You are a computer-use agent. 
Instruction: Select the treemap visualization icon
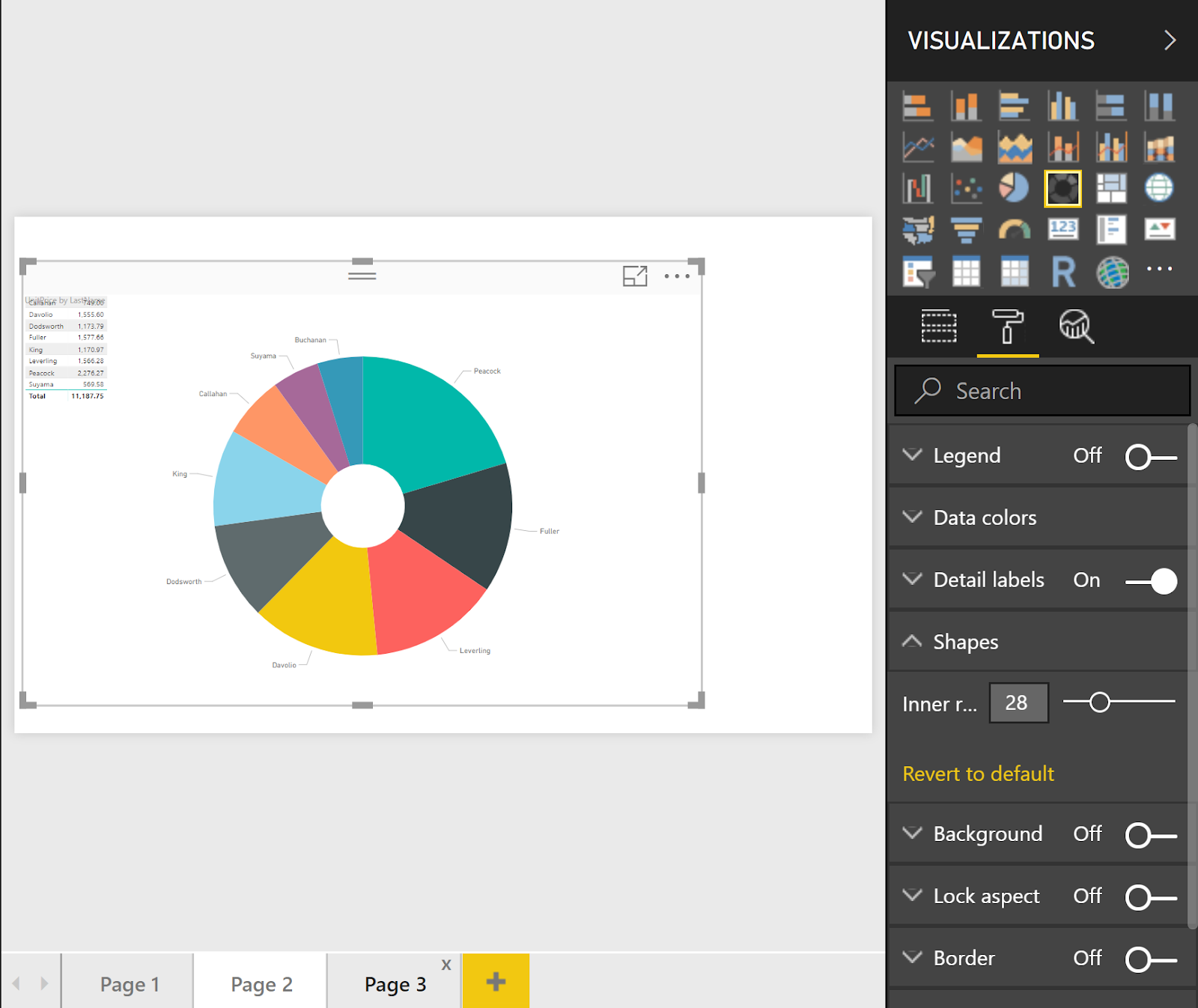1111,188
